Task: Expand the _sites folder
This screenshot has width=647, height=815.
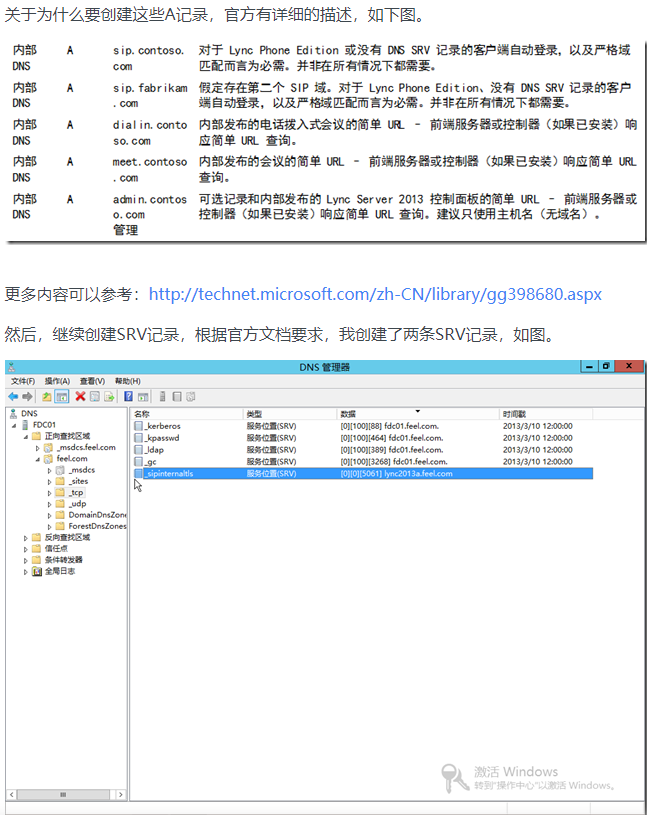Action: click(49, 482)
